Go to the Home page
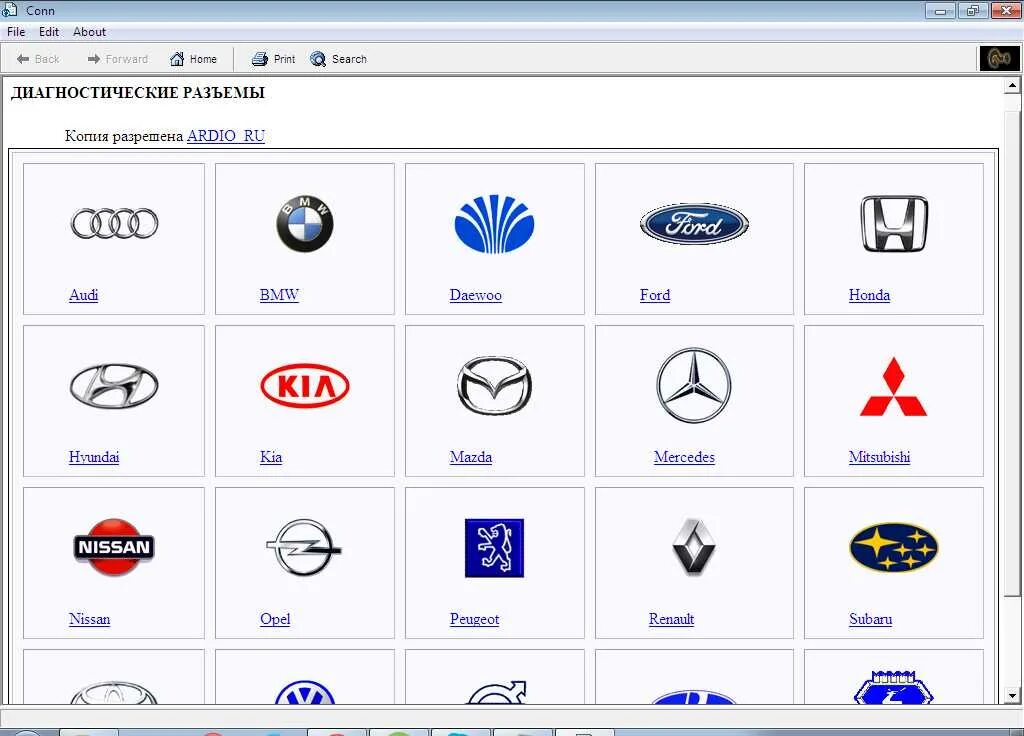Image resolution: width=1024 pixels, height=736 pixels. click(x=193, y=59)
